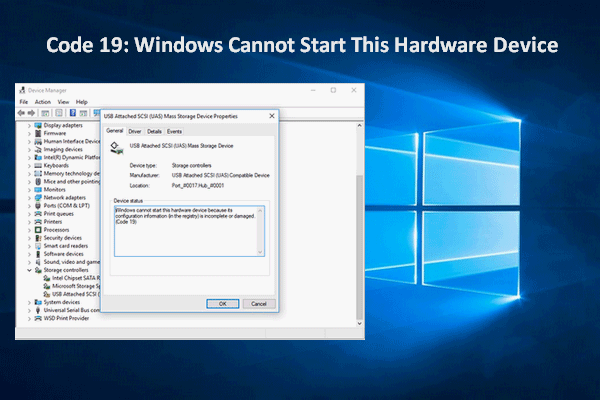Click the Processors chip icon
600x400 pixels.
(38, 230)
